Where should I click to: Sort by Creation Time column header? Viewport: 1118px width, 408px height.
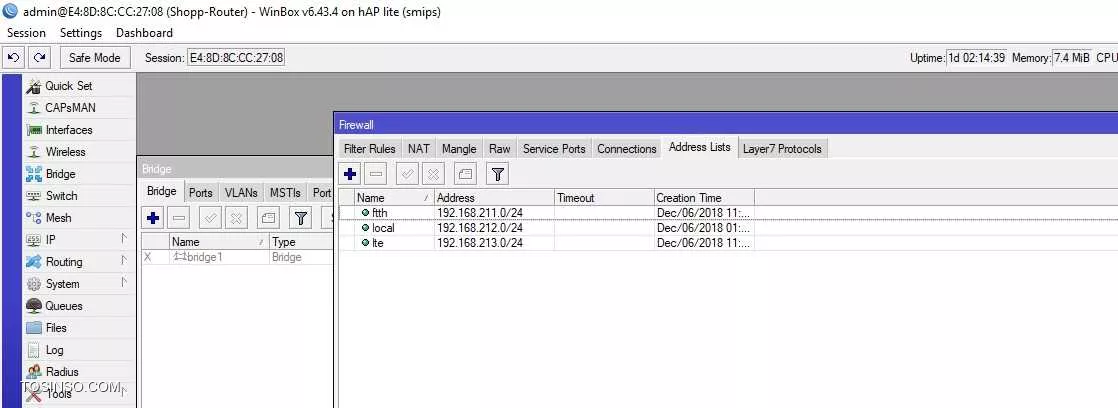coord(704,198)
